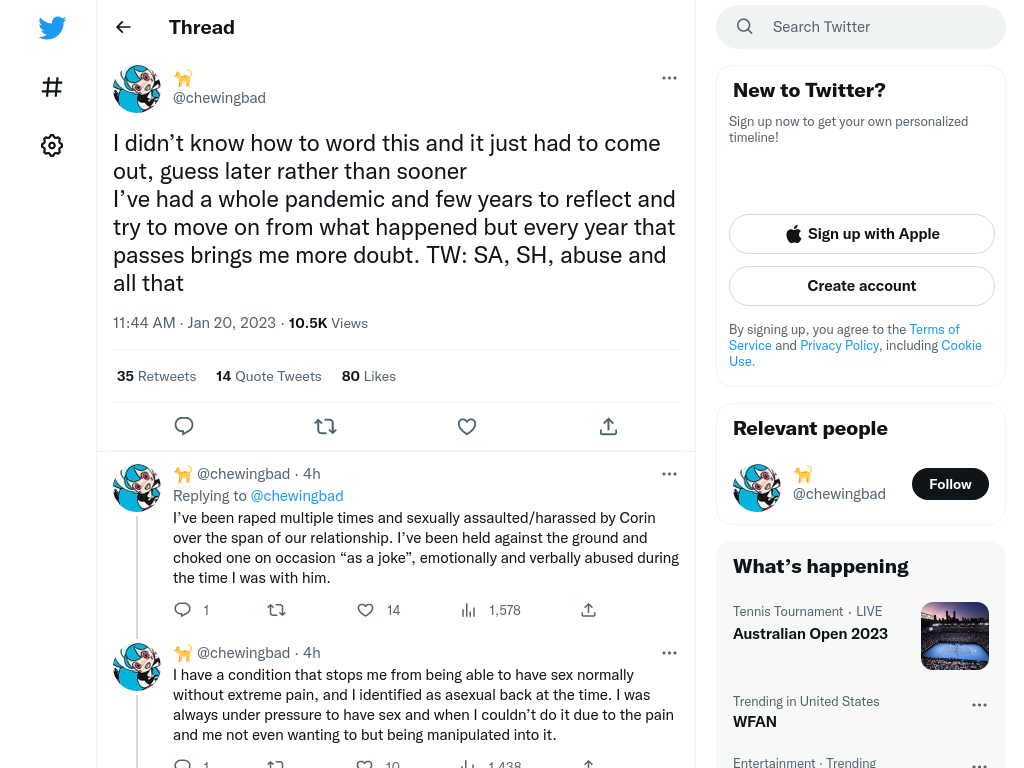Viewport: 1024px width, 768px height.
Task: Click the retweet icon on the main tweet
Action: (x=325, y=426)
